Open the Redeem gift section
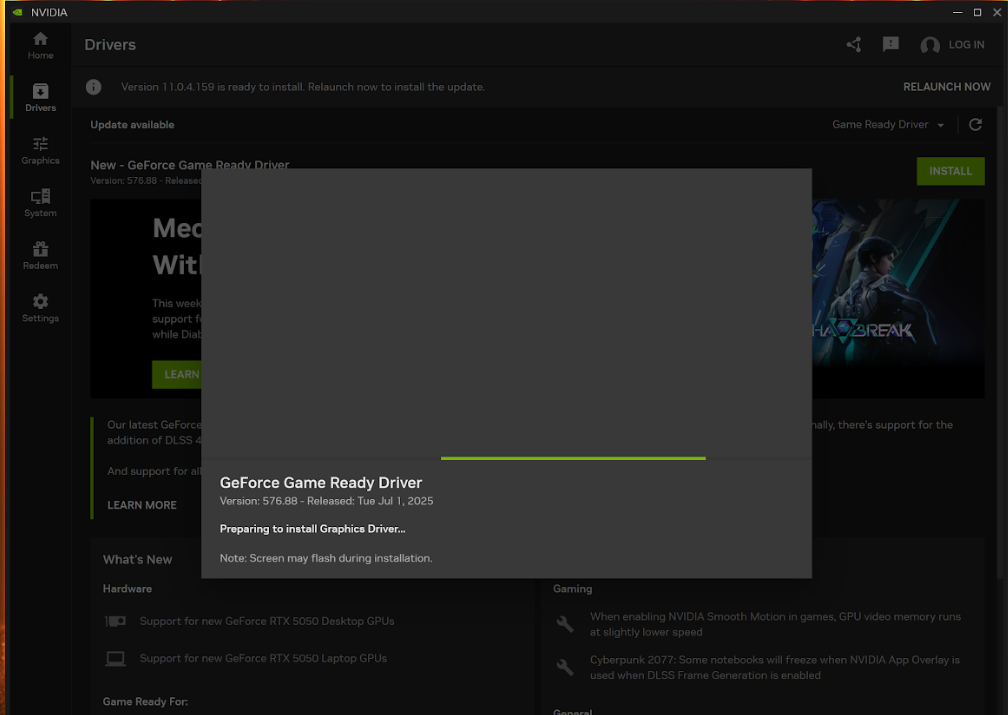 tap(40, 256)
